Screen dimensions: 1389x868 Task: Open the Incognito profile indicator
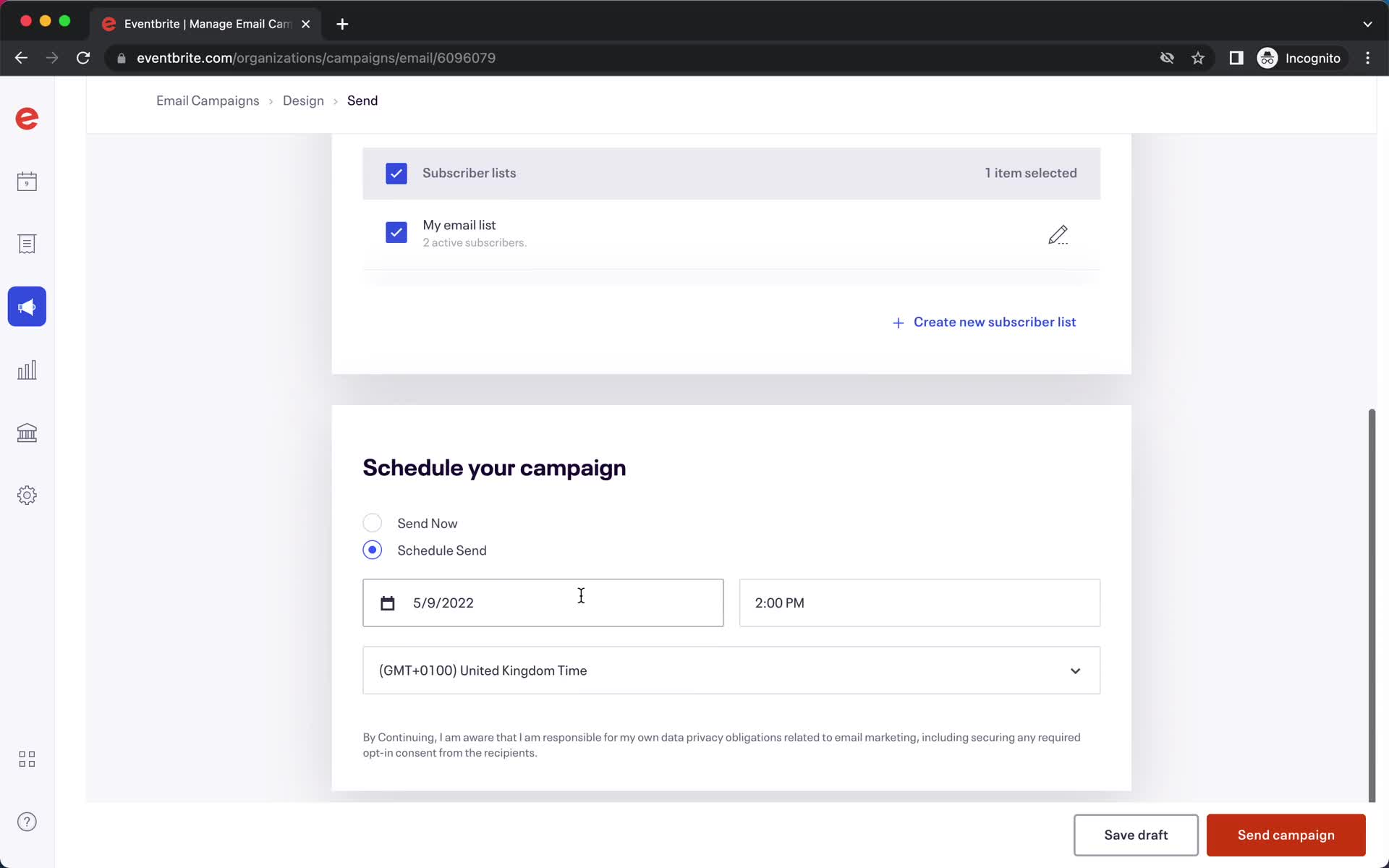1299,58
